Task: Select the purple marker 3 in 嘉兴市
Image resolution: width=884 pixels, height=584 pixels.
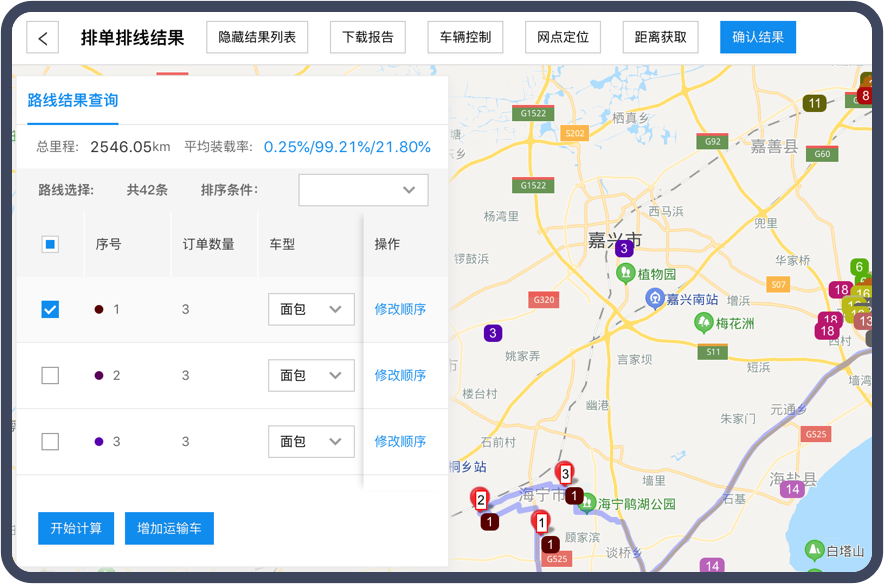Action: [624, 248]
